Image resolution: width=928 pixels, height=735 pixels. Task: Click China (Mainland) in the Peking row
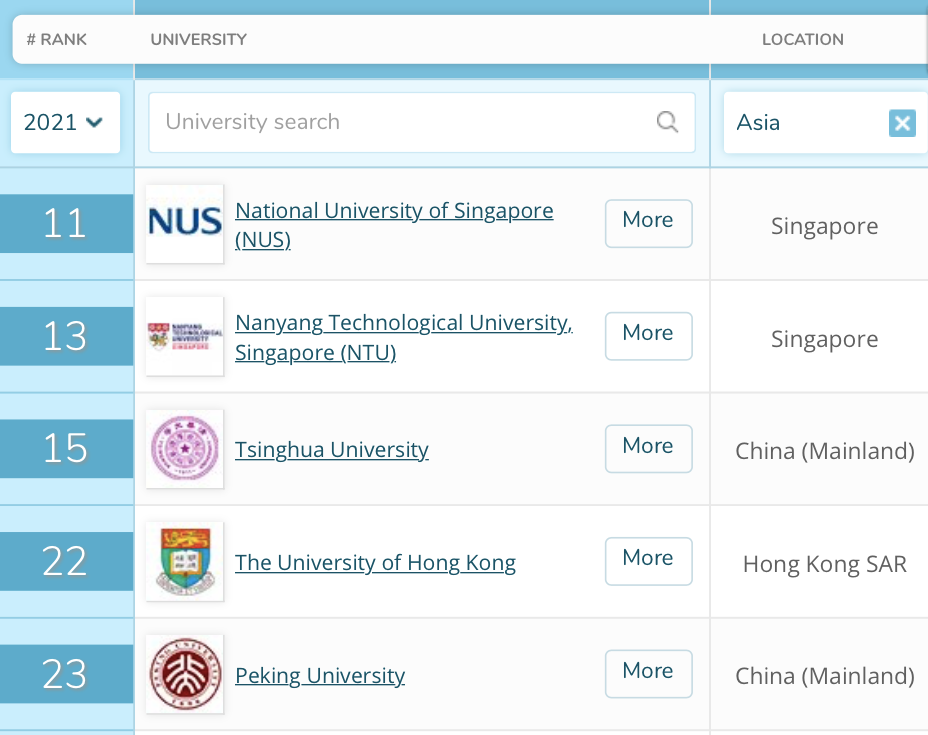(x=825, y=676)
